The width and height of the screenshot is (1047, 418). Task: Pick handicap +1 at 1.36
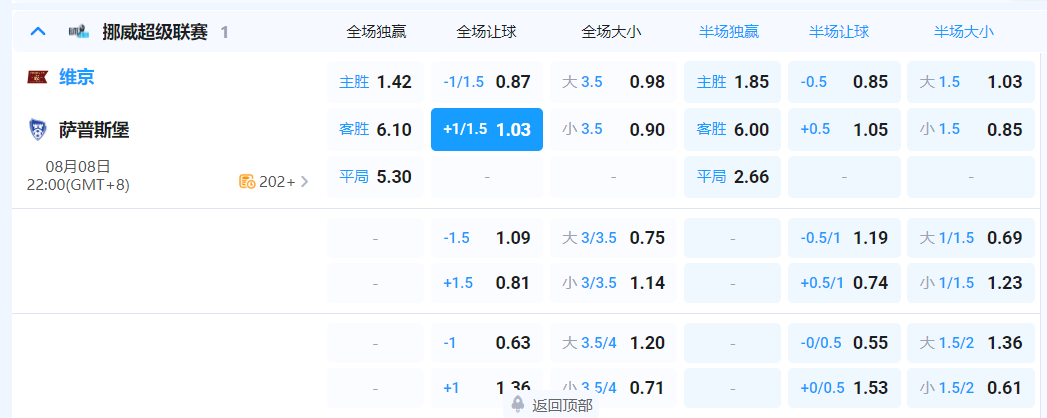487,388
